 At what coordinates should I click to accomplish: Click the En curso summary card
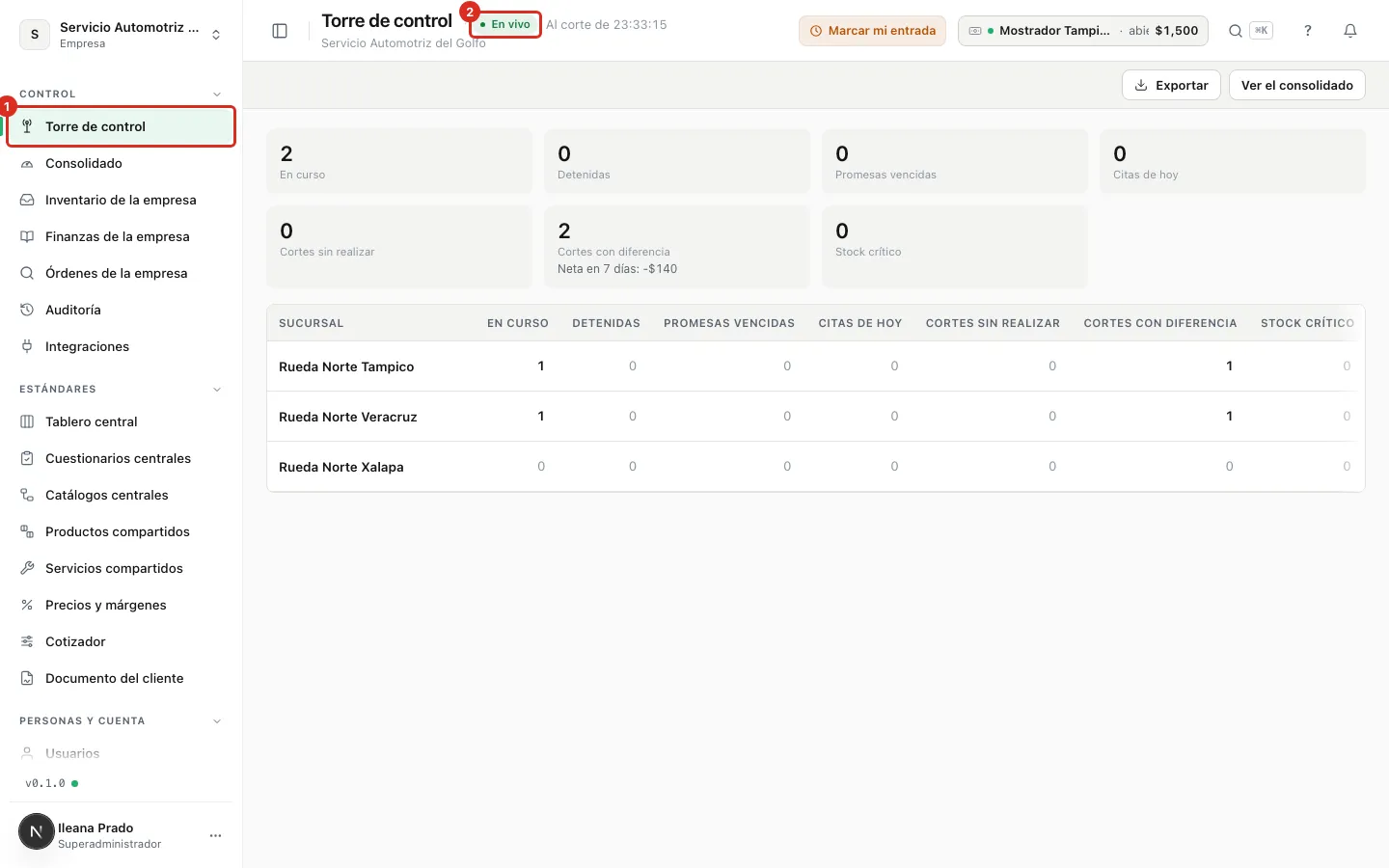point(399,161)
